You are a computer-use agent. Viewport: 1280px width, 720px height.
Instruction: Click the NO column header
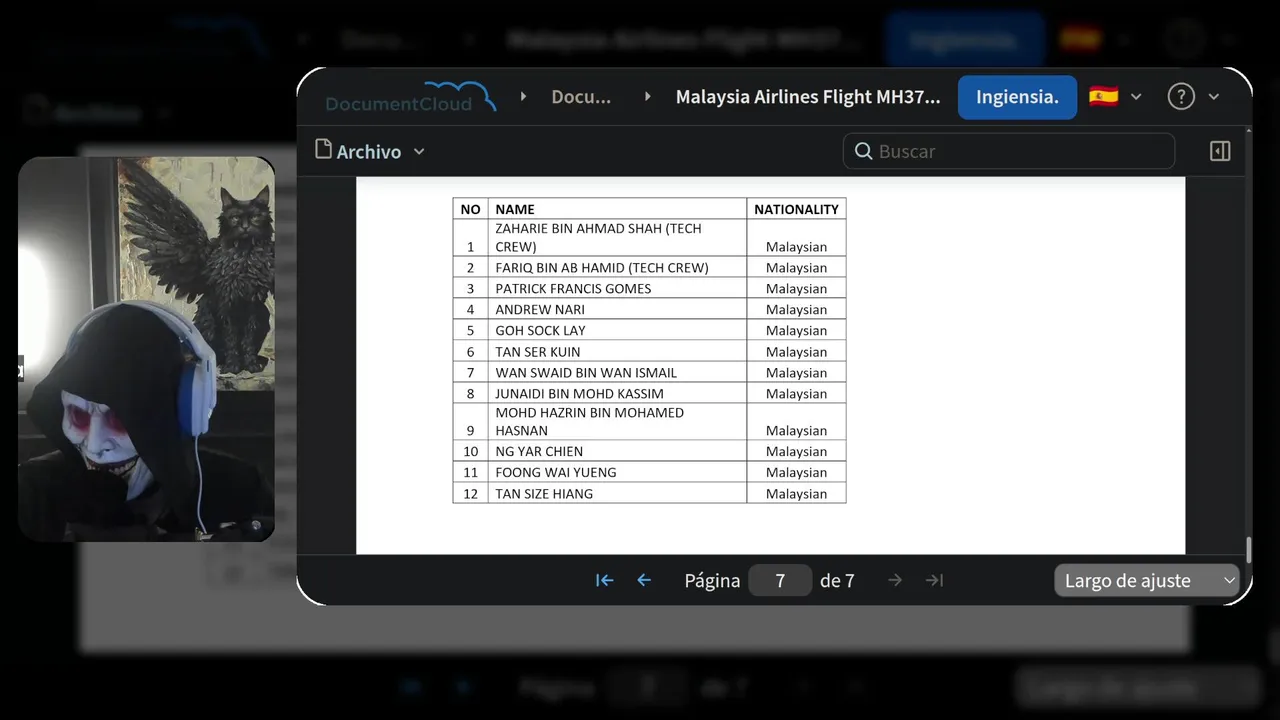(470, 209)
